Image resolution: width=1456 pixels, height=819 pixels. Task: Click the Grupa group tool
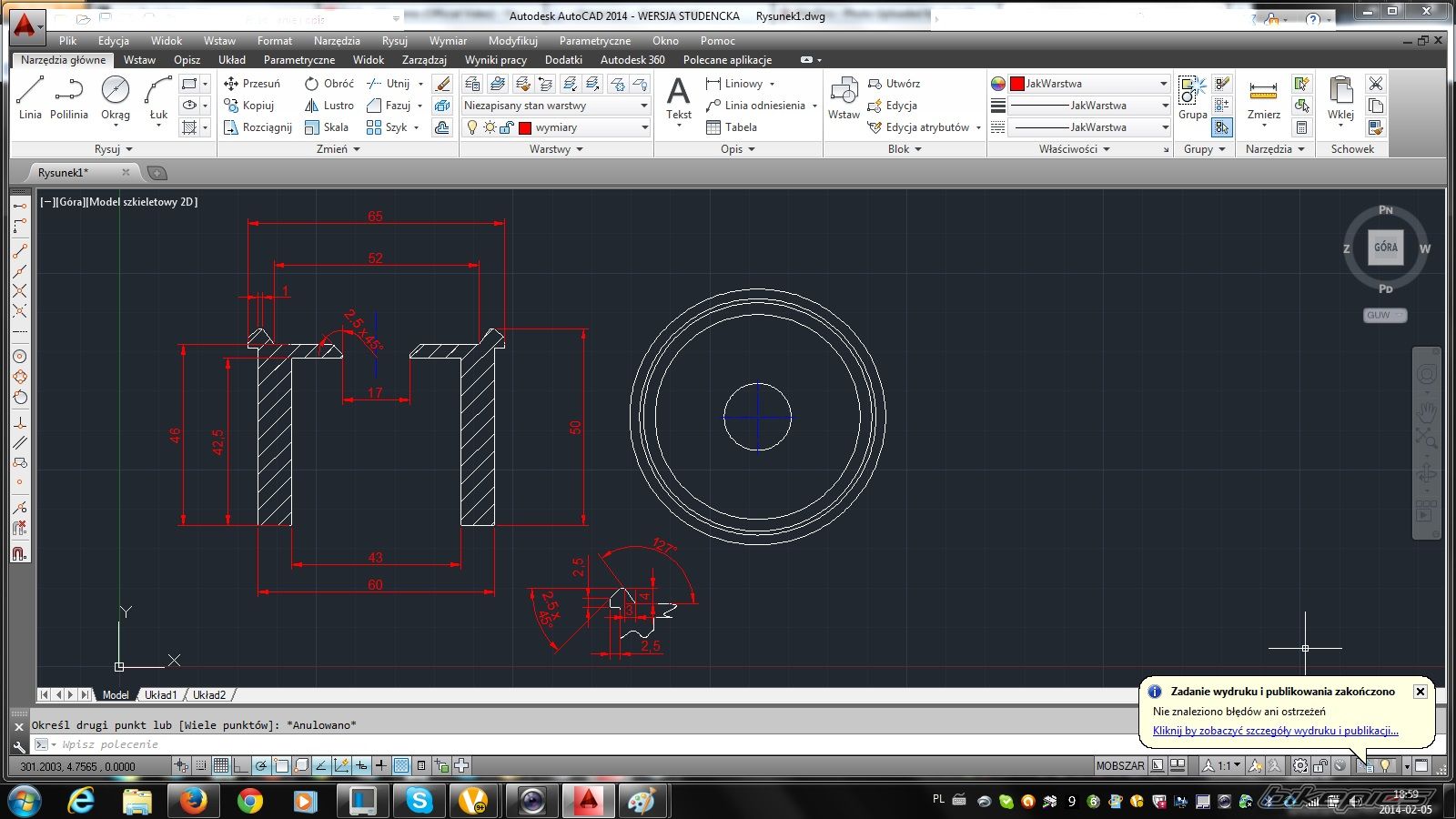(x=1192, y=98)
